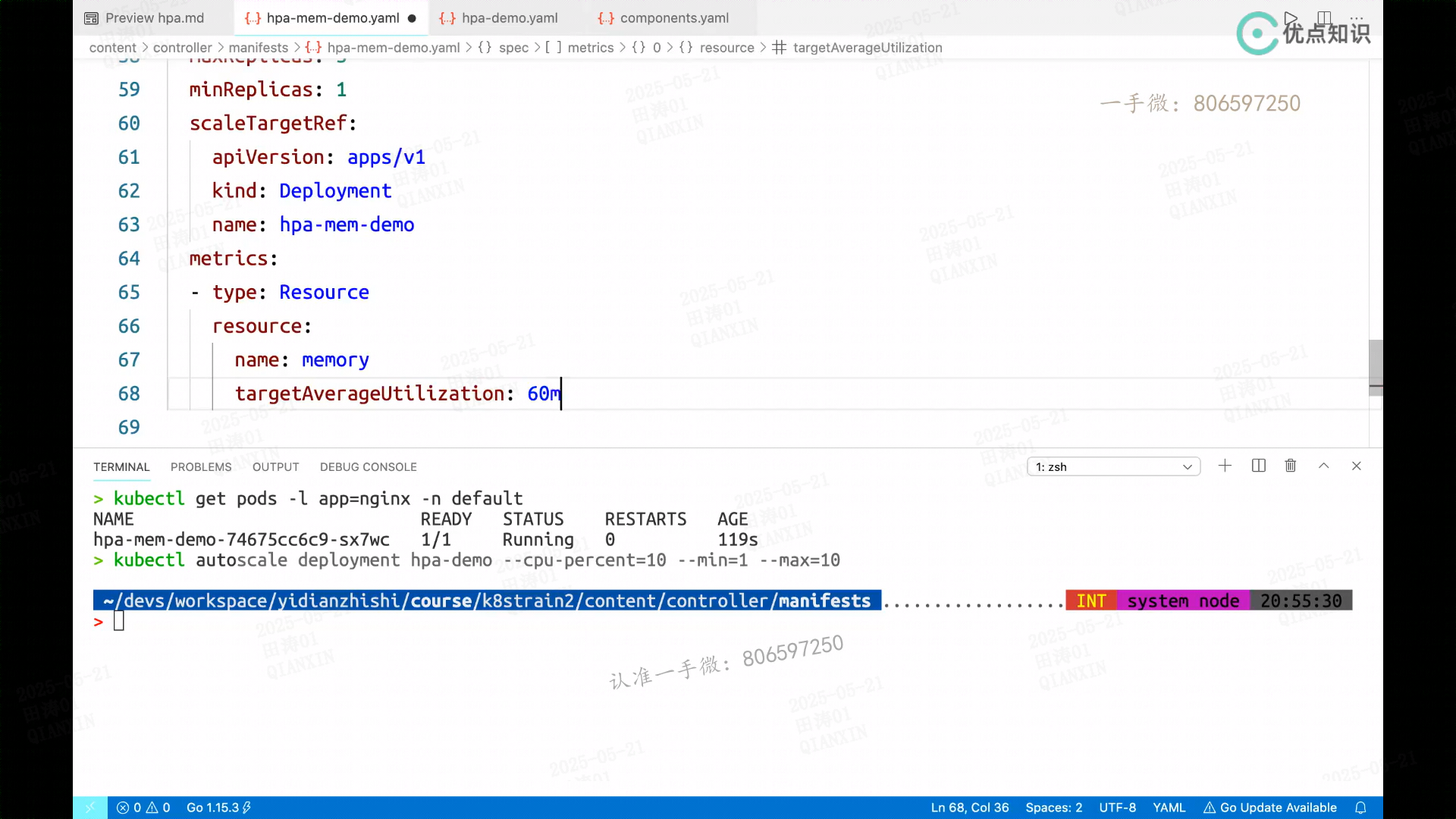
Task: Close the terminal panel
Action: pos(1356,466)
